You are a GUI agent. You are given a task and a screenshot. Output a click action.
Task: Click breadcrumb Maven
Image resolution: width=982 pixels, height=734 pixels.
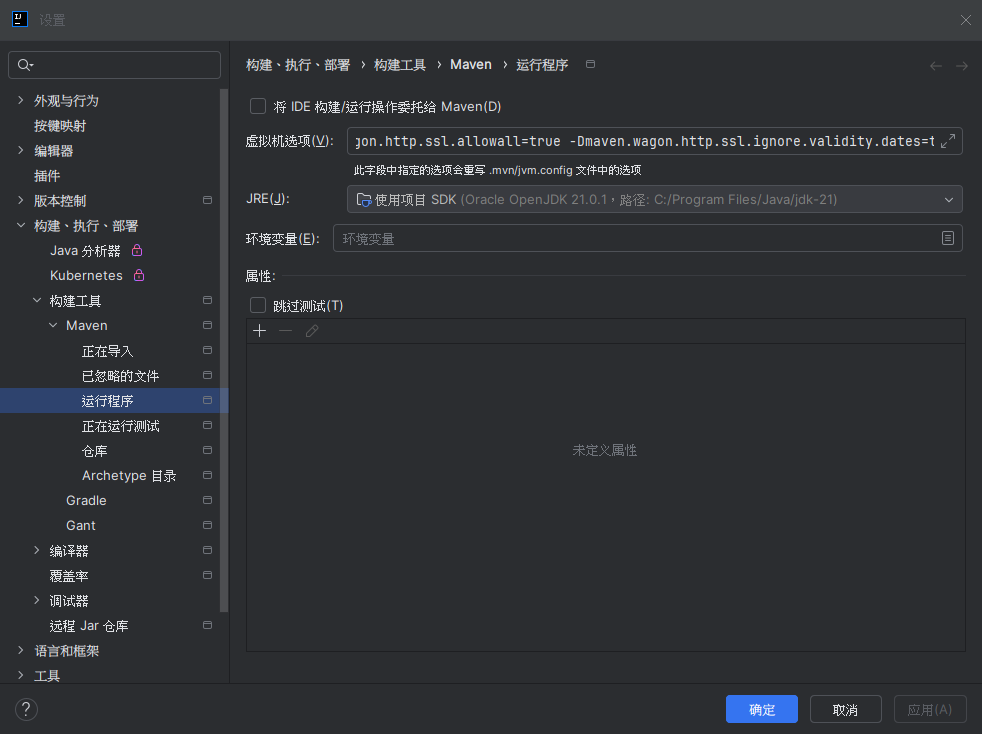pyautogui.click(x=471, y=65)
